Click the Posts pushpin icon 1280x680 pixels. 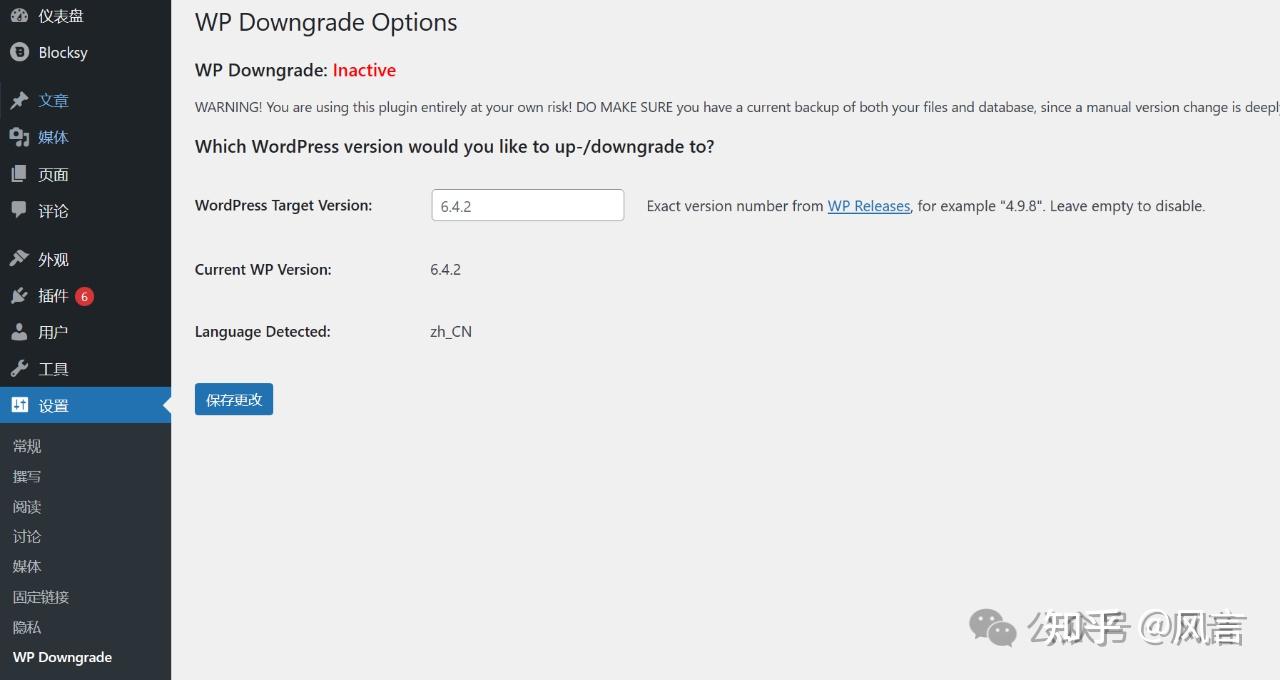pos(19,100)
